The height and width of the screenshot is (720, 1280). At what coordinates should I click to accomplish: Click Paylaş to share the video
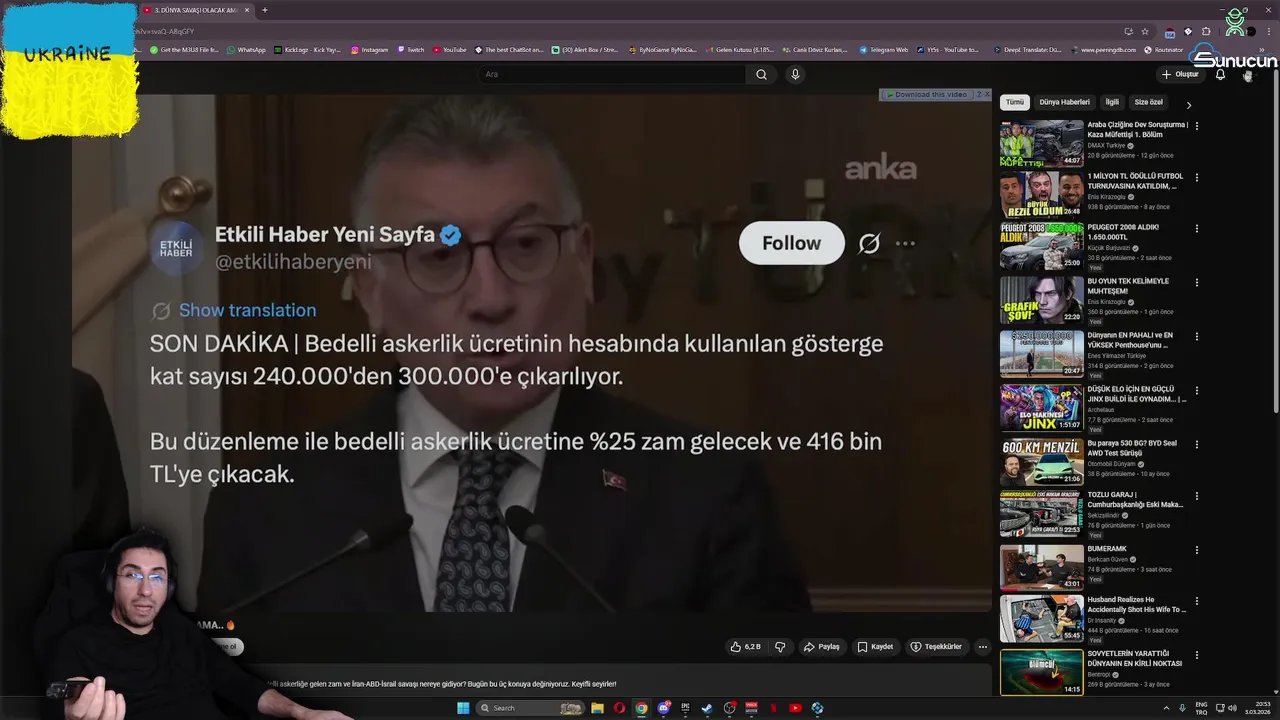coord(821,647)
